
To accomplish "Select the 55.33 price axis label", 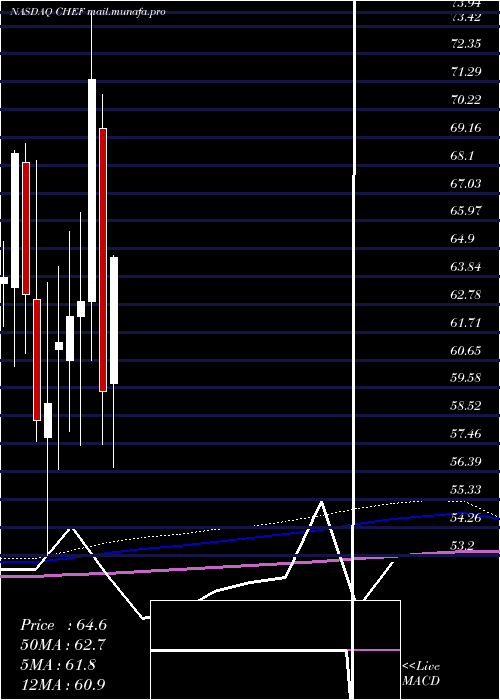I will tap(466, 490).
